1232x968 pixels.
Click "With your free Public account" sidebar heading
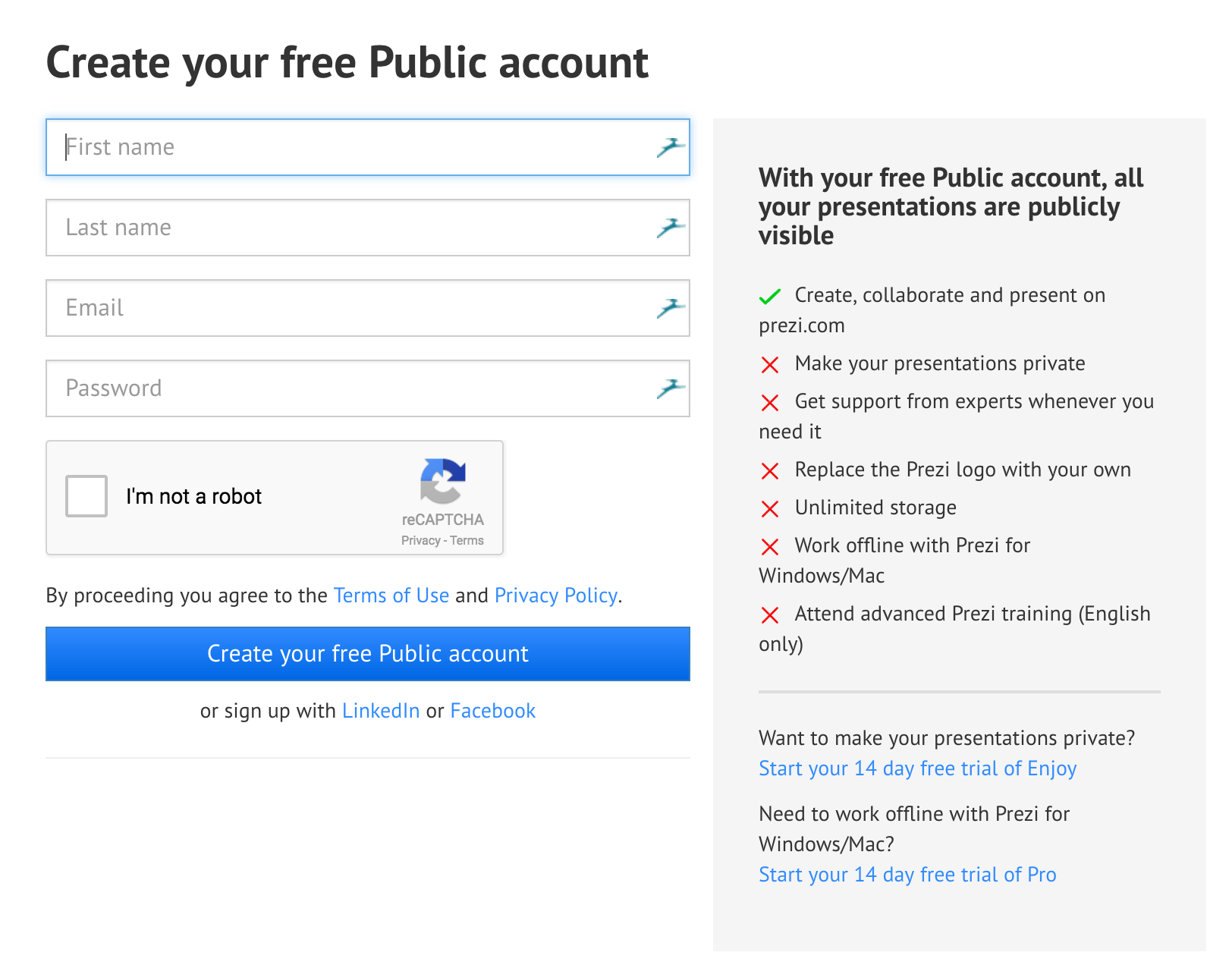951,206
